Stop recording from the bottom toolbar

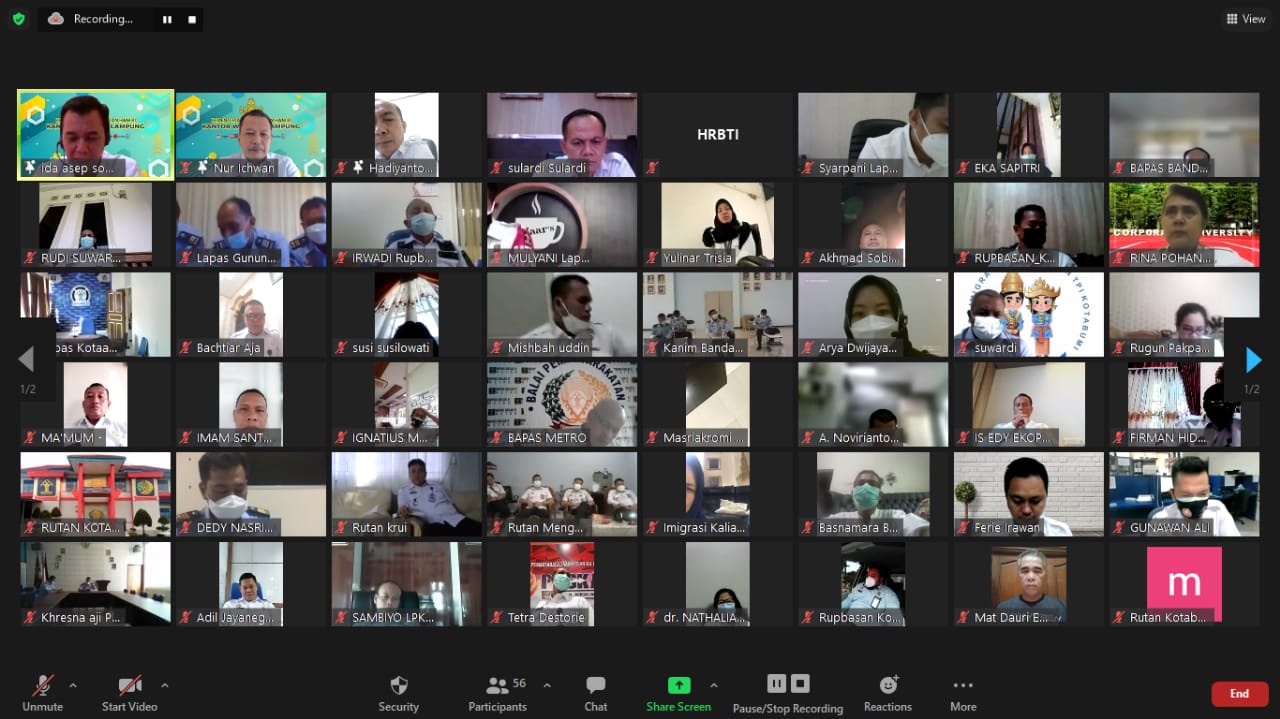(800, 684)
